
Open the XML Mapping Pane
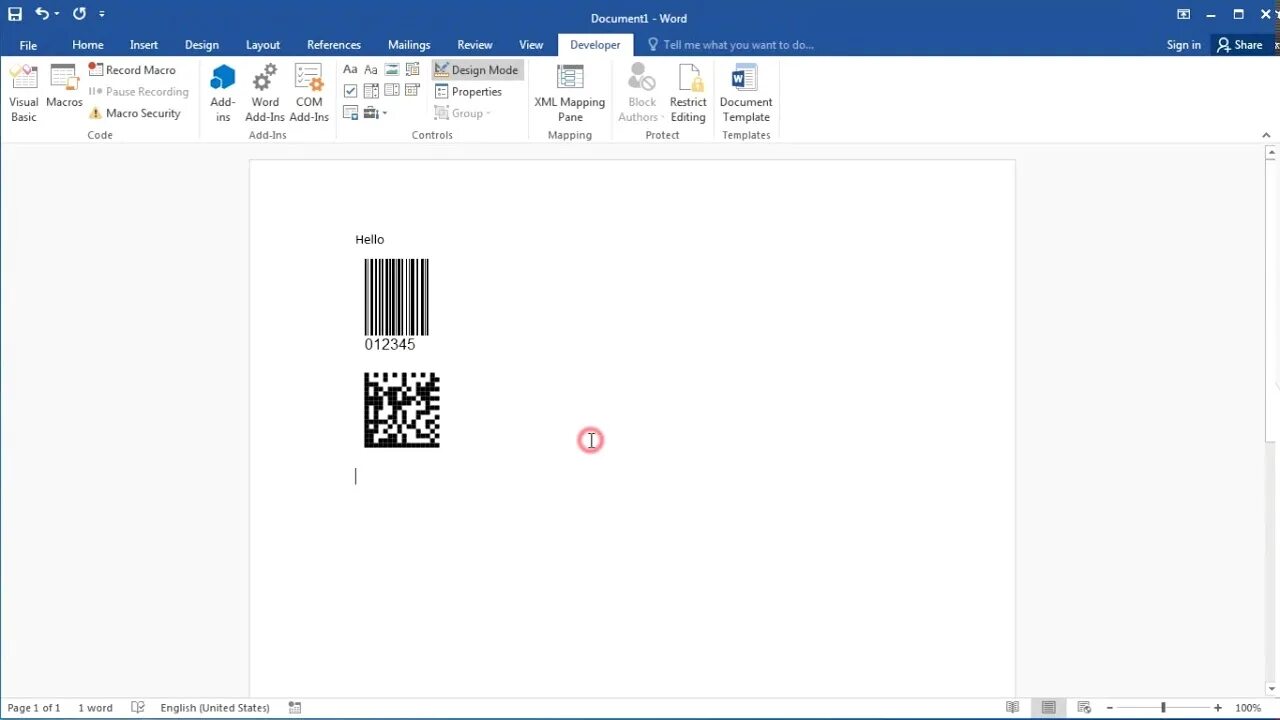570,94
